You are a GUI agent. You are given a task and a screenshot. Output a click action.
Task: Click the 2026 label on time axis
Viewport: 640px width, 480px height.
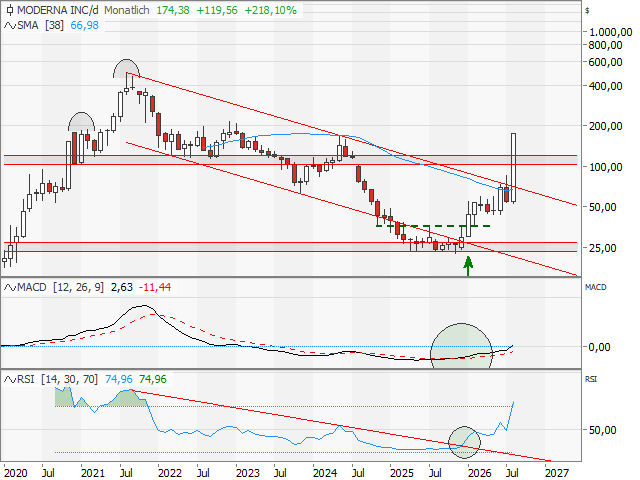click(x=480, y=473)
